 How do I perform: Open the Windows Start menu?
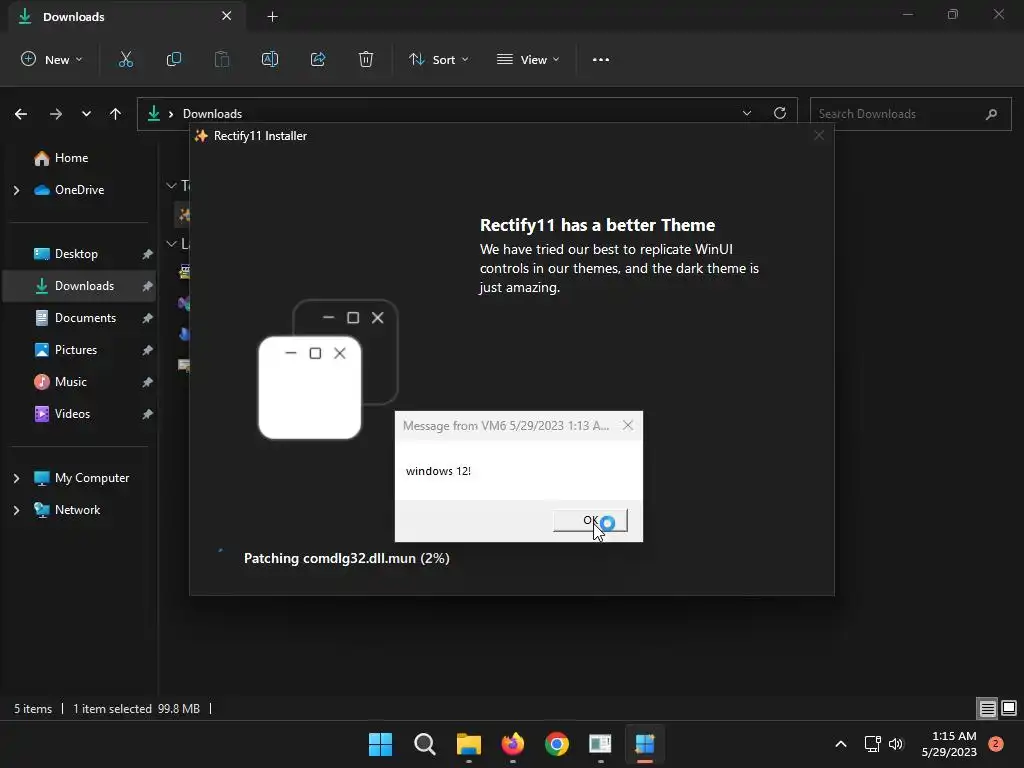pyautogui.click(x=381, y=744)
